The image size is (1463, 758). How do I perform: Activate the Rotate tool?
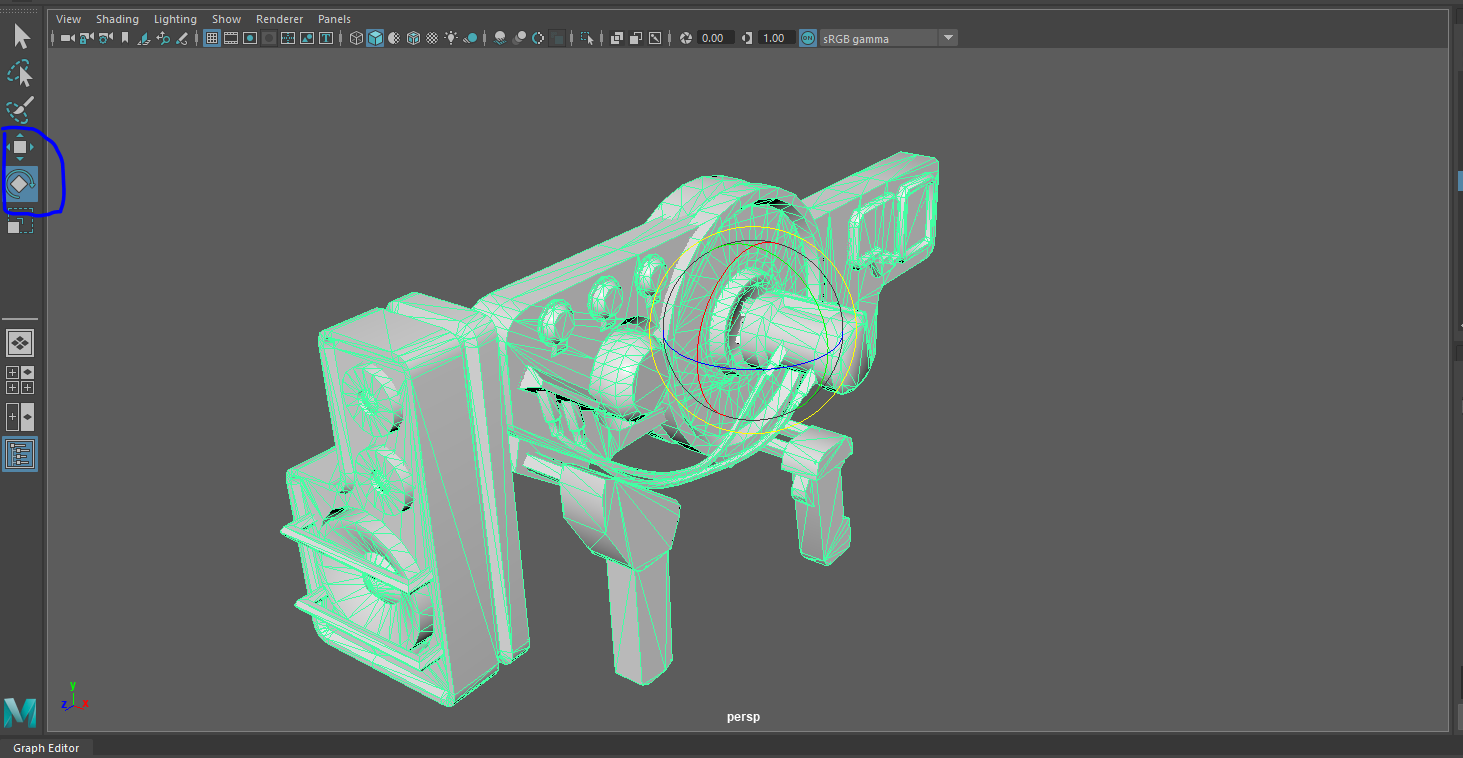click(x=20, y=184)
